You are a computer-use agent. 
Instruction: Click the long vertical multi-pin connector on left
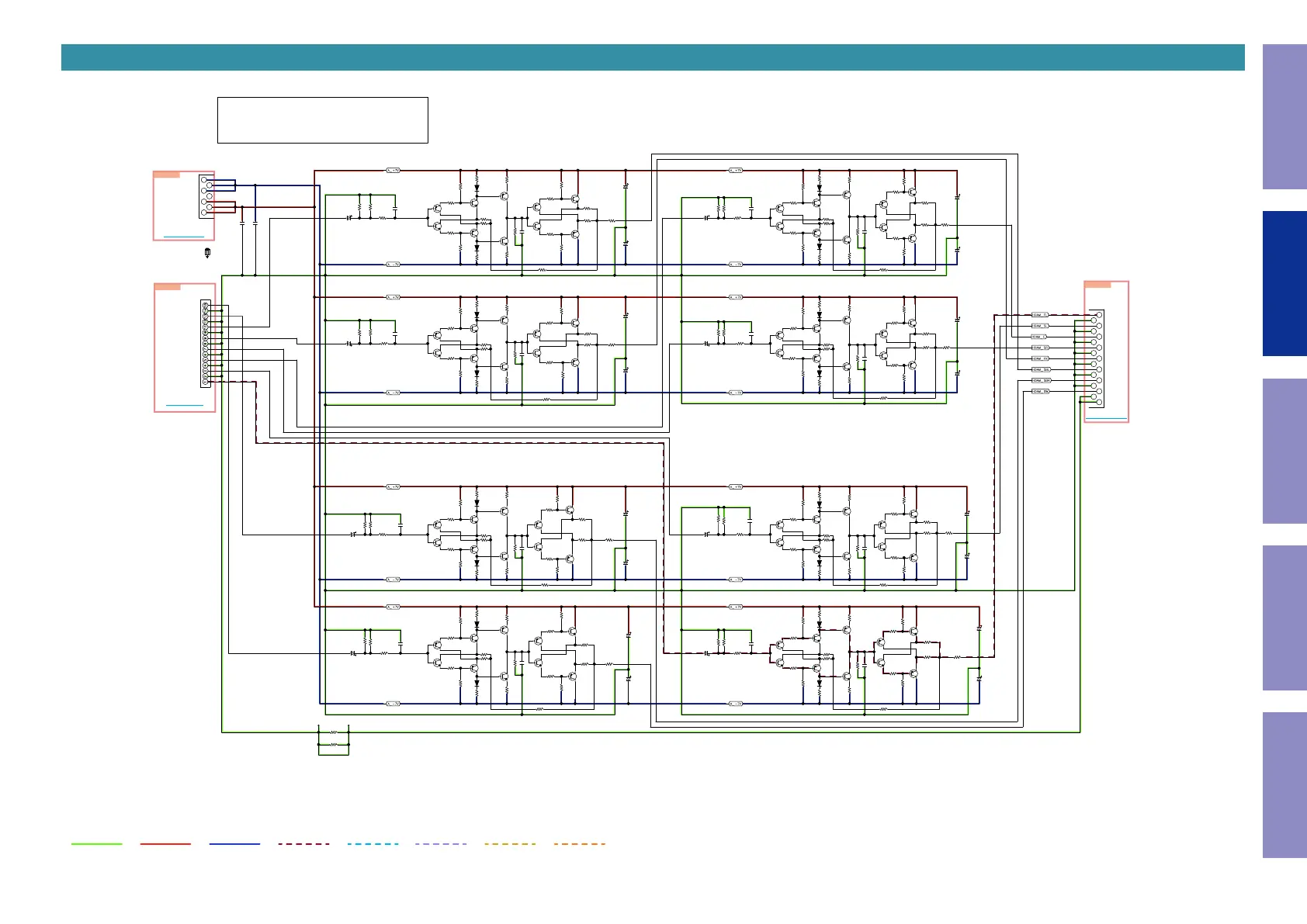click(x=206, y=343)
